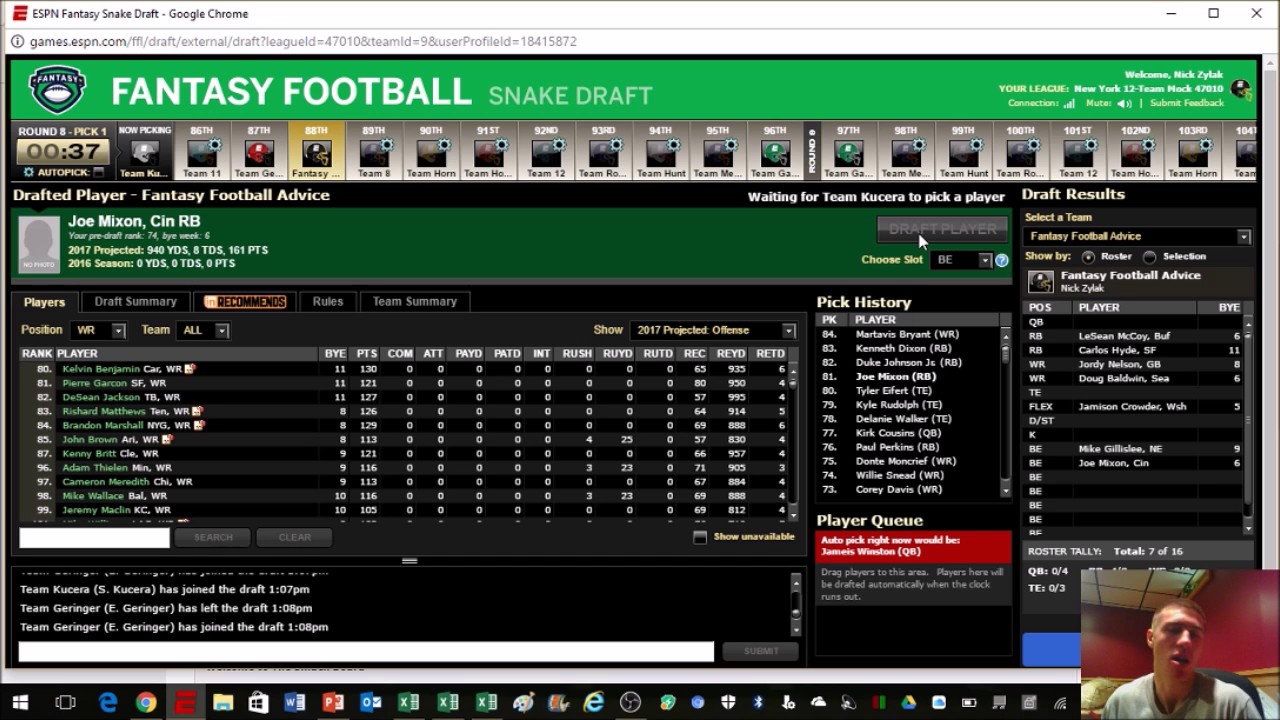Click the 94th pick Team Hunt helmet
1280x720 pixels.
click(660, 153)
